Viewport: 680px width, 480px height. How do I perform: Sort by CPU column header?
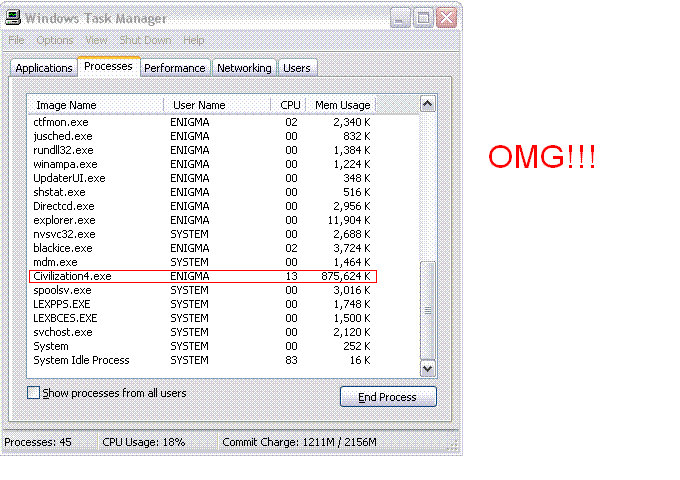(289, 105)
